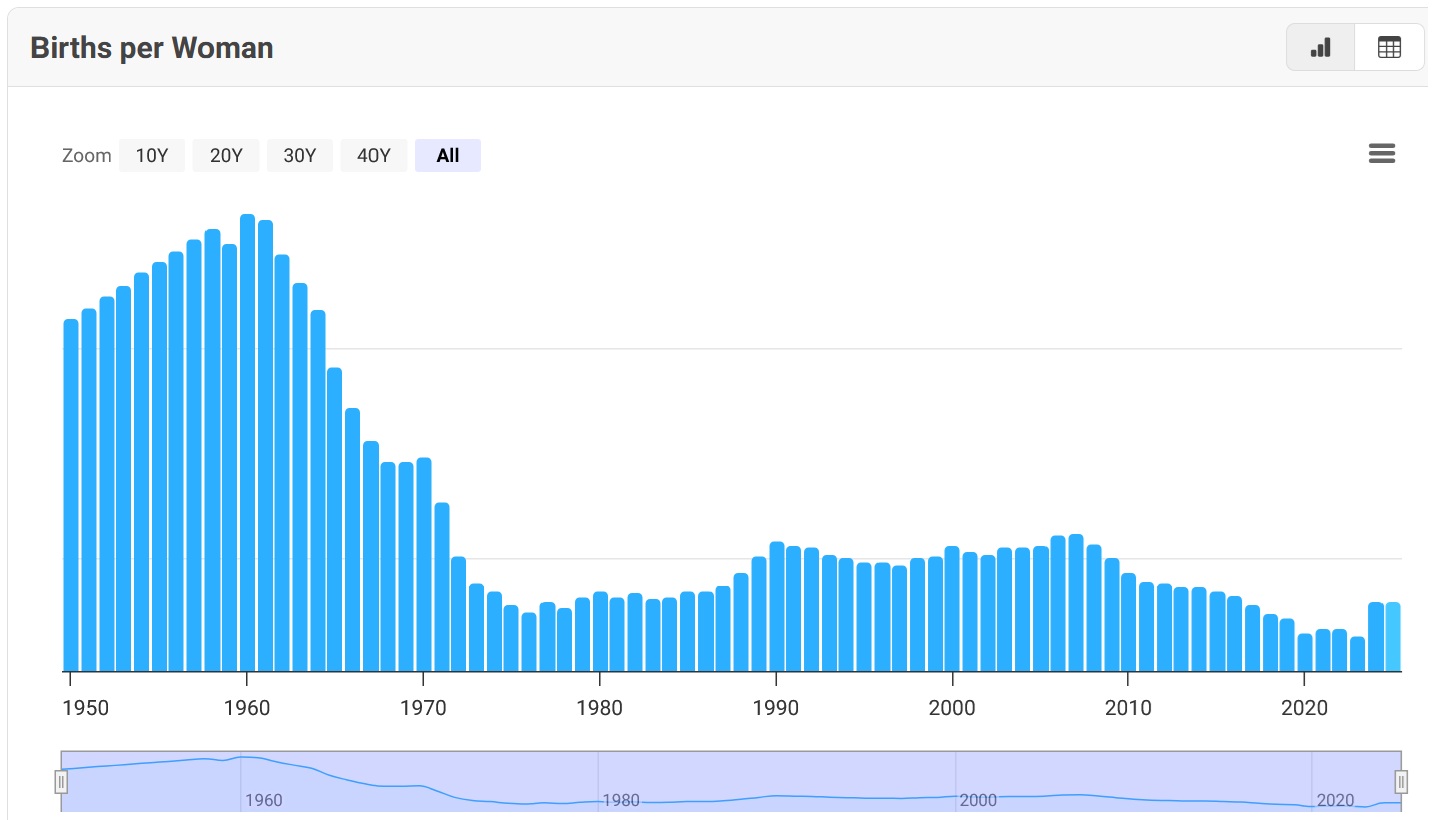
Task: Click the 1990 bar in chart
Action: tap(777, 606)
